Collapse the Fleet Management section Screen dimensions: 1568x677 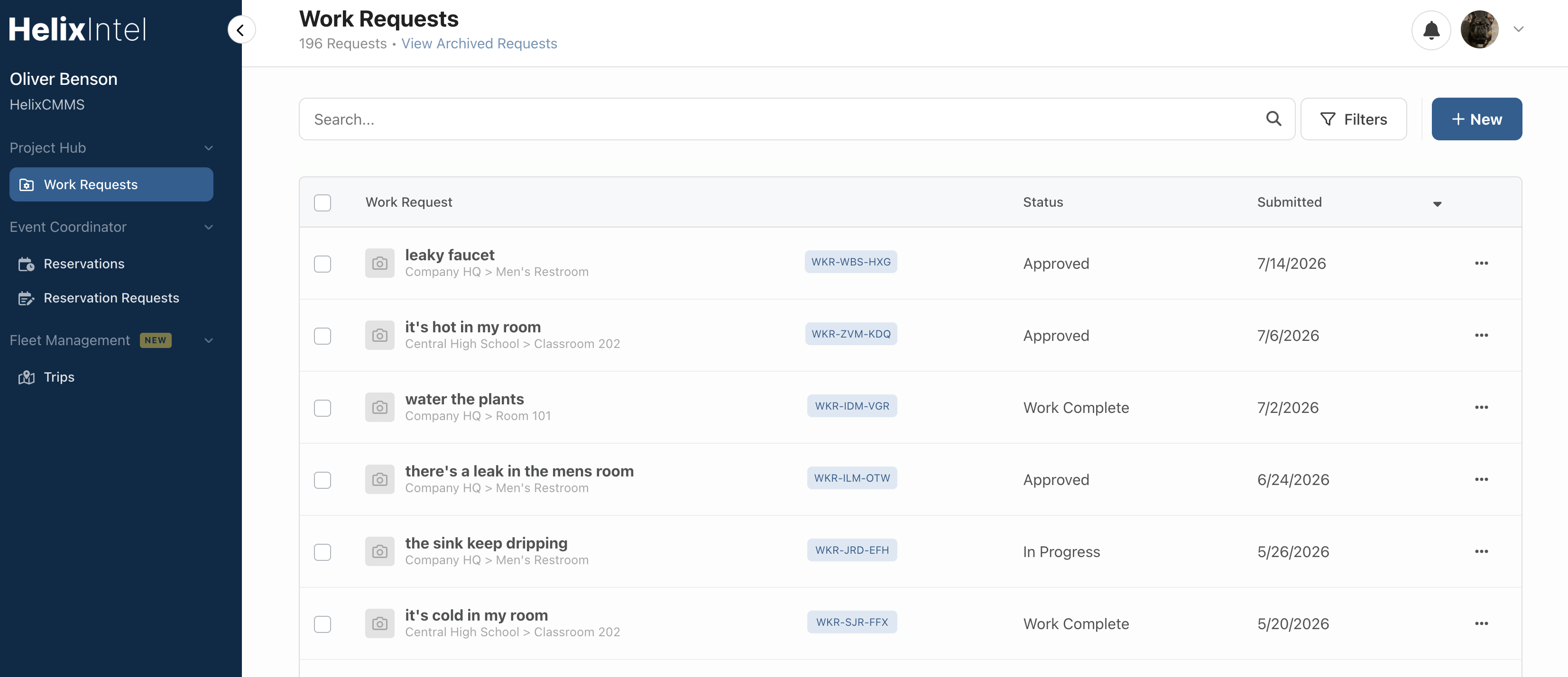click(x=208, y=340)
